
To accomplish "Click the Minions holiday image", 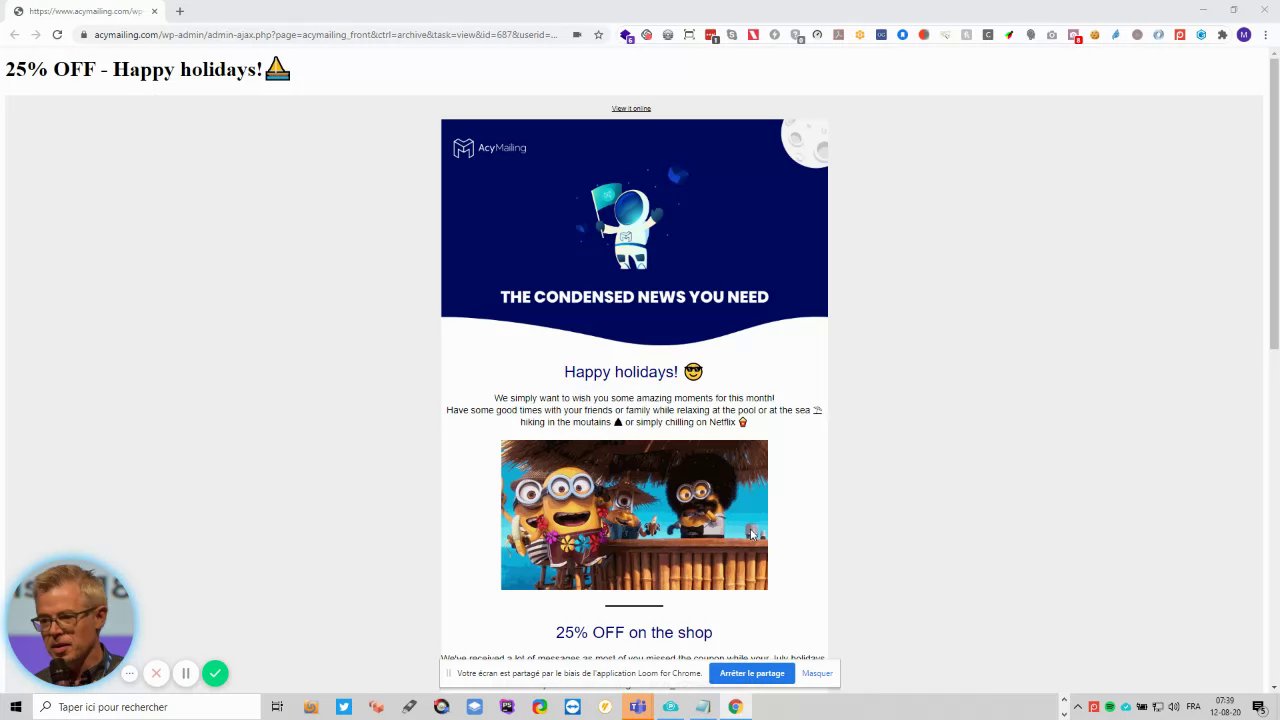I will pyautogui.click(x=634, y=515).
